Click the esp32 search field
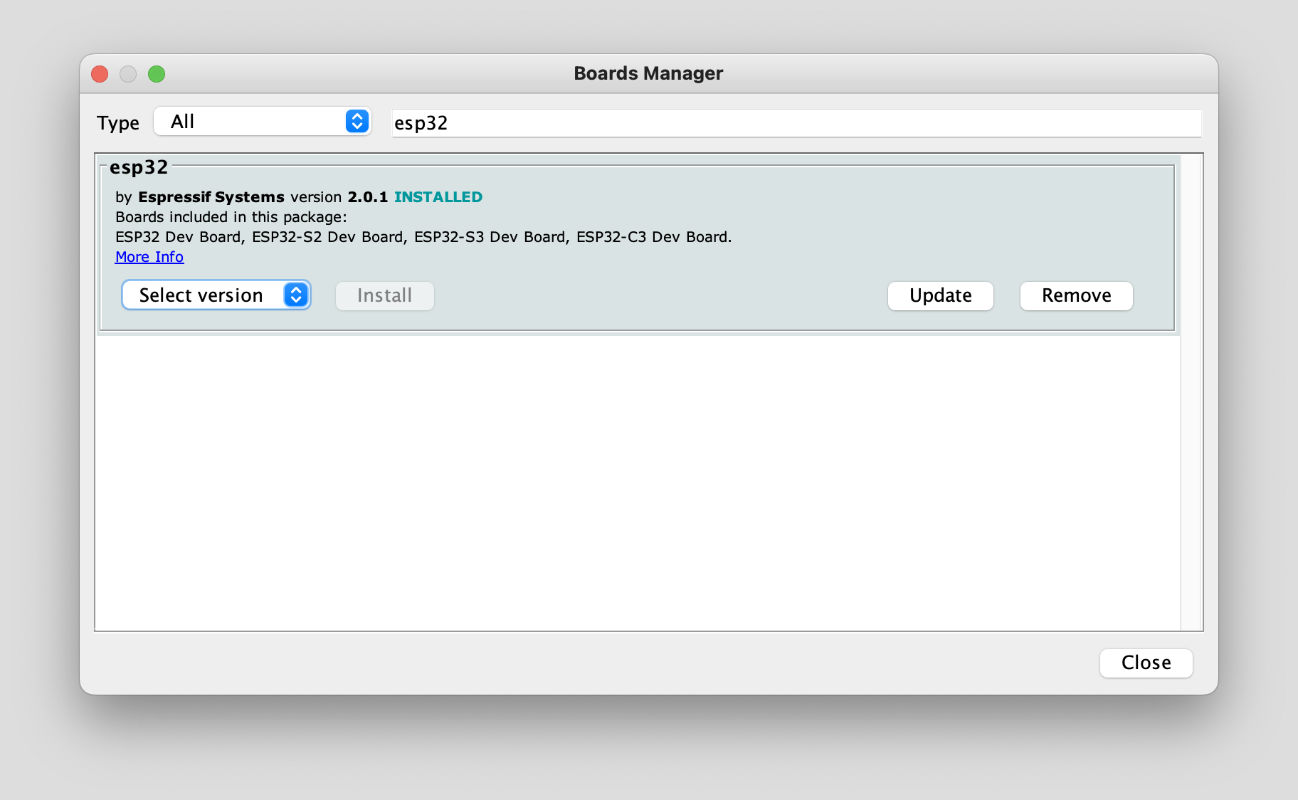This screenshot has width=1298, height=800. point(795,123)
